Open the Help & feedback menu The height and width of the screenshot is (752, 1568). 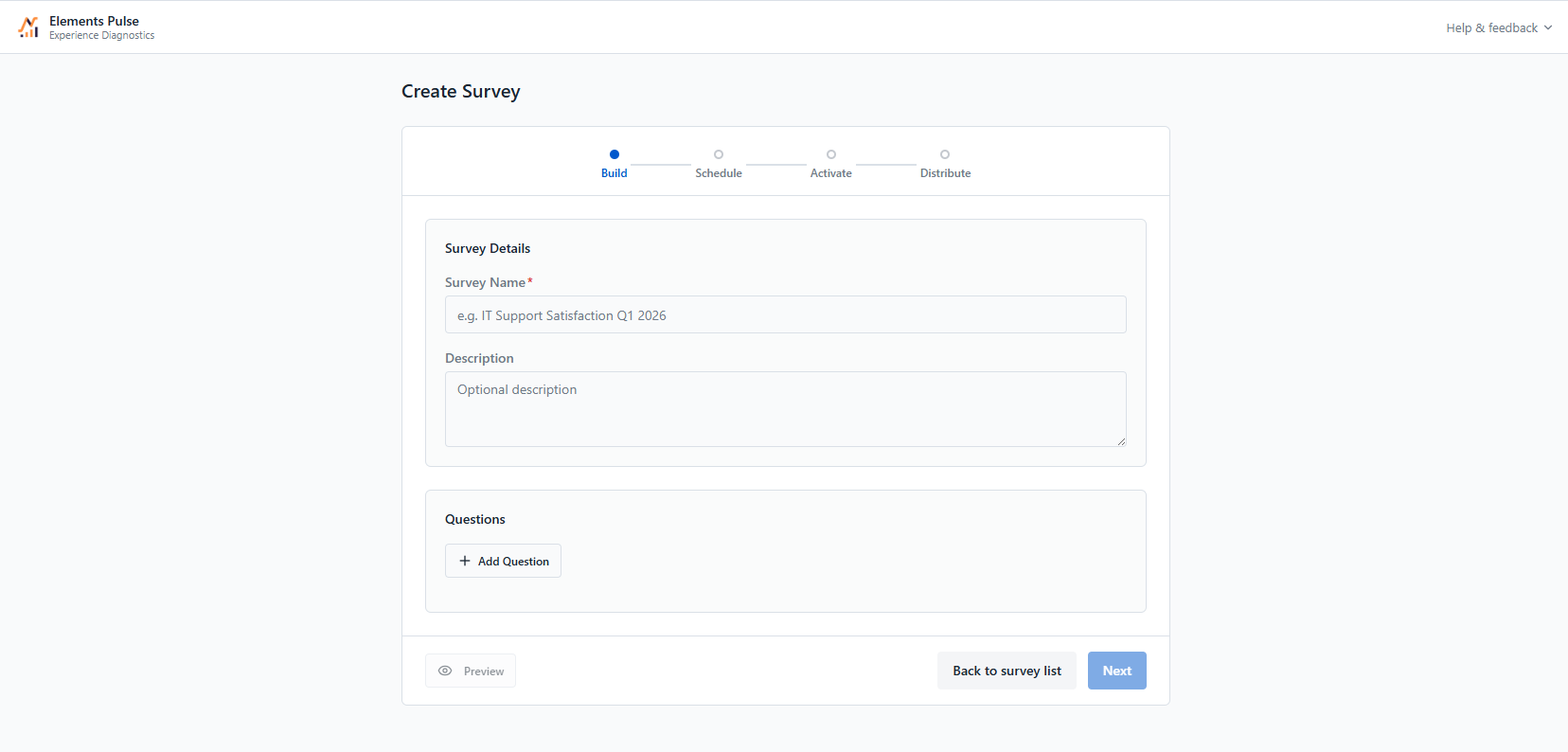[x=1499, y=27]
